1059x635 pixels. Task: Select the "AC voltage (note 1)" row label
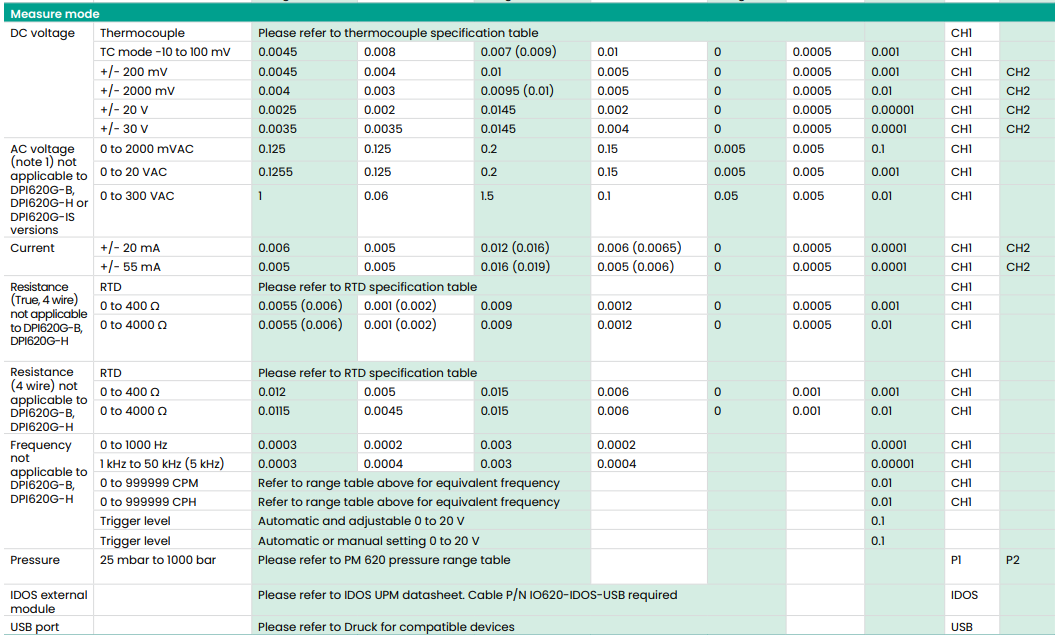tap(49, 189)
